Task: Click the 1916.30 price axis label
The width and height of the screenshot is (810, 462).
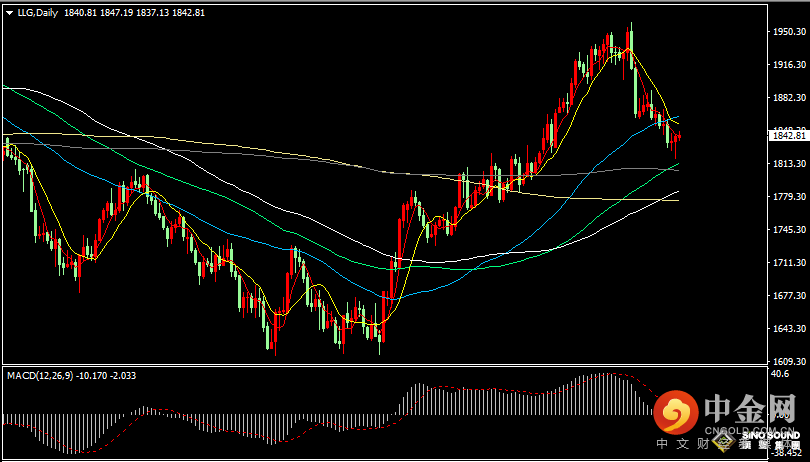Action: coord(789,65)
